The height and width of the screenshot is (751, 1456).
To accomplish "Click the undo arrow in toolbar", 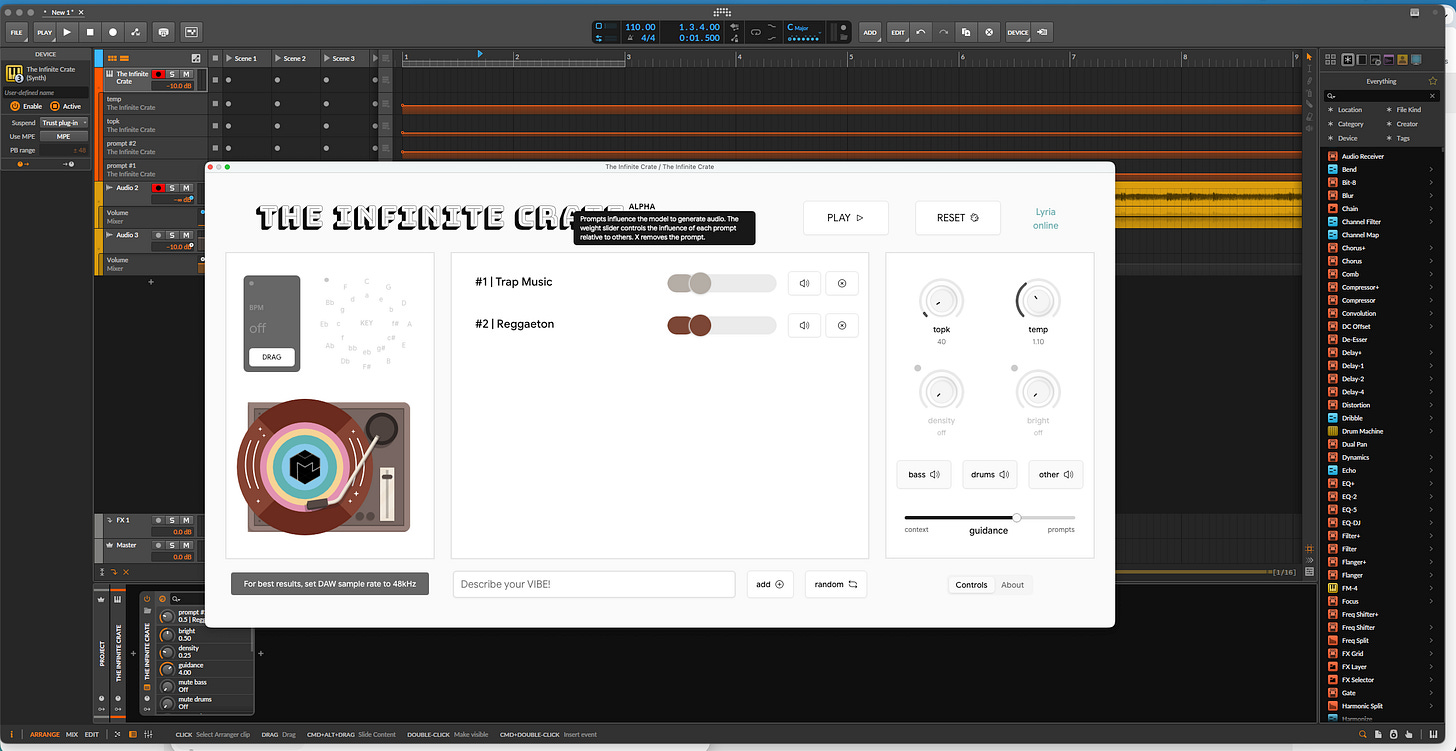I will pyautogui.click(x=921, y=32).
